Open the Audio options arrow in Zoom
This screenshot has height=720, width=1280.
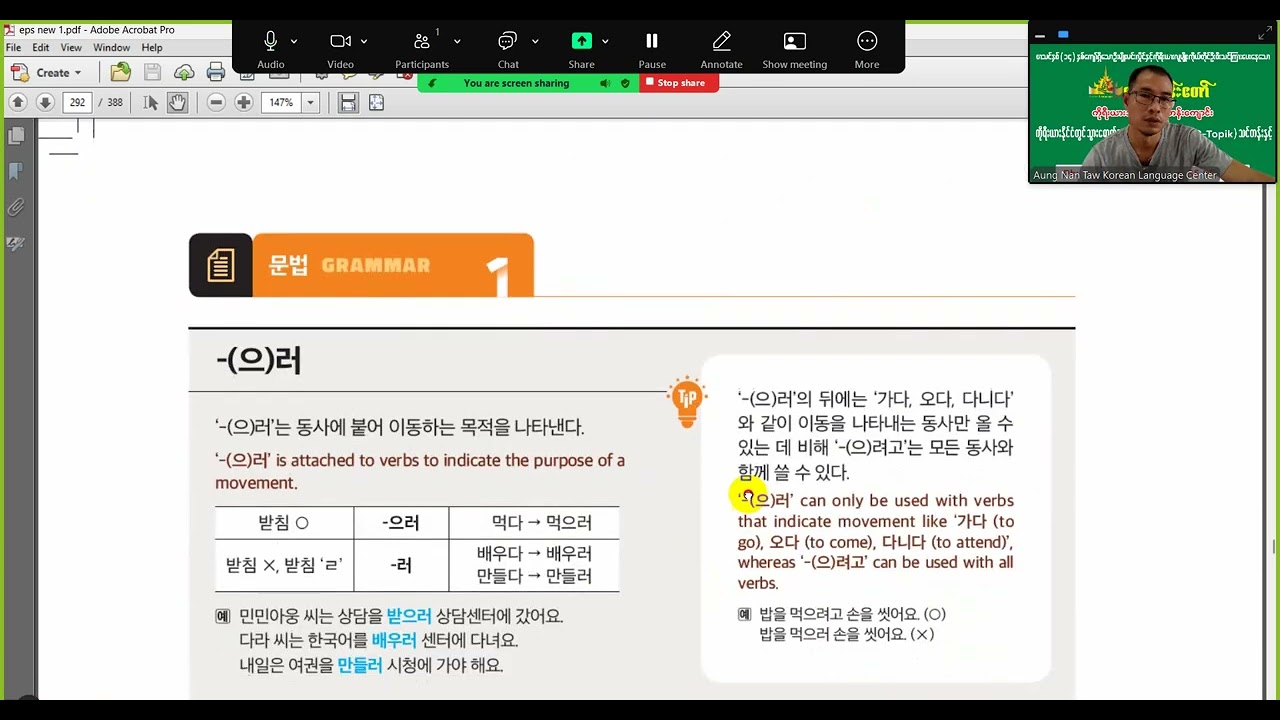(x=294, y=41)
